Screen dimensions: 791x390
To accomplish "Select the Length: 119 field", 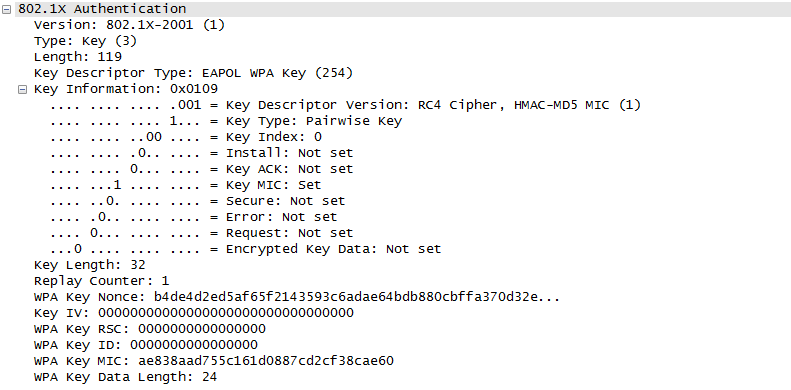I will click(78, 57).
